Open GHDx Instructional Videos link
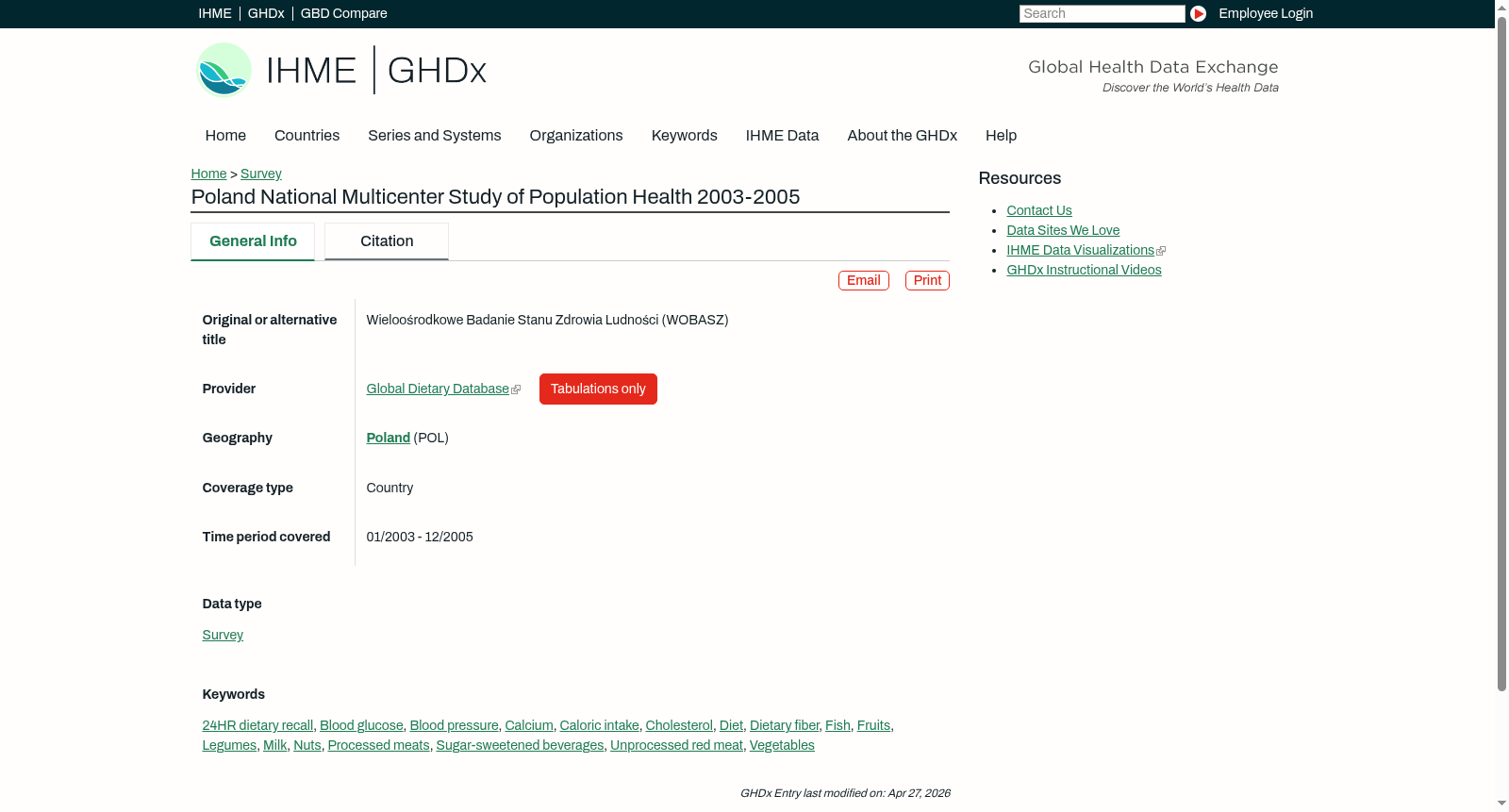1509x812 pixels. click(1084, 271)
